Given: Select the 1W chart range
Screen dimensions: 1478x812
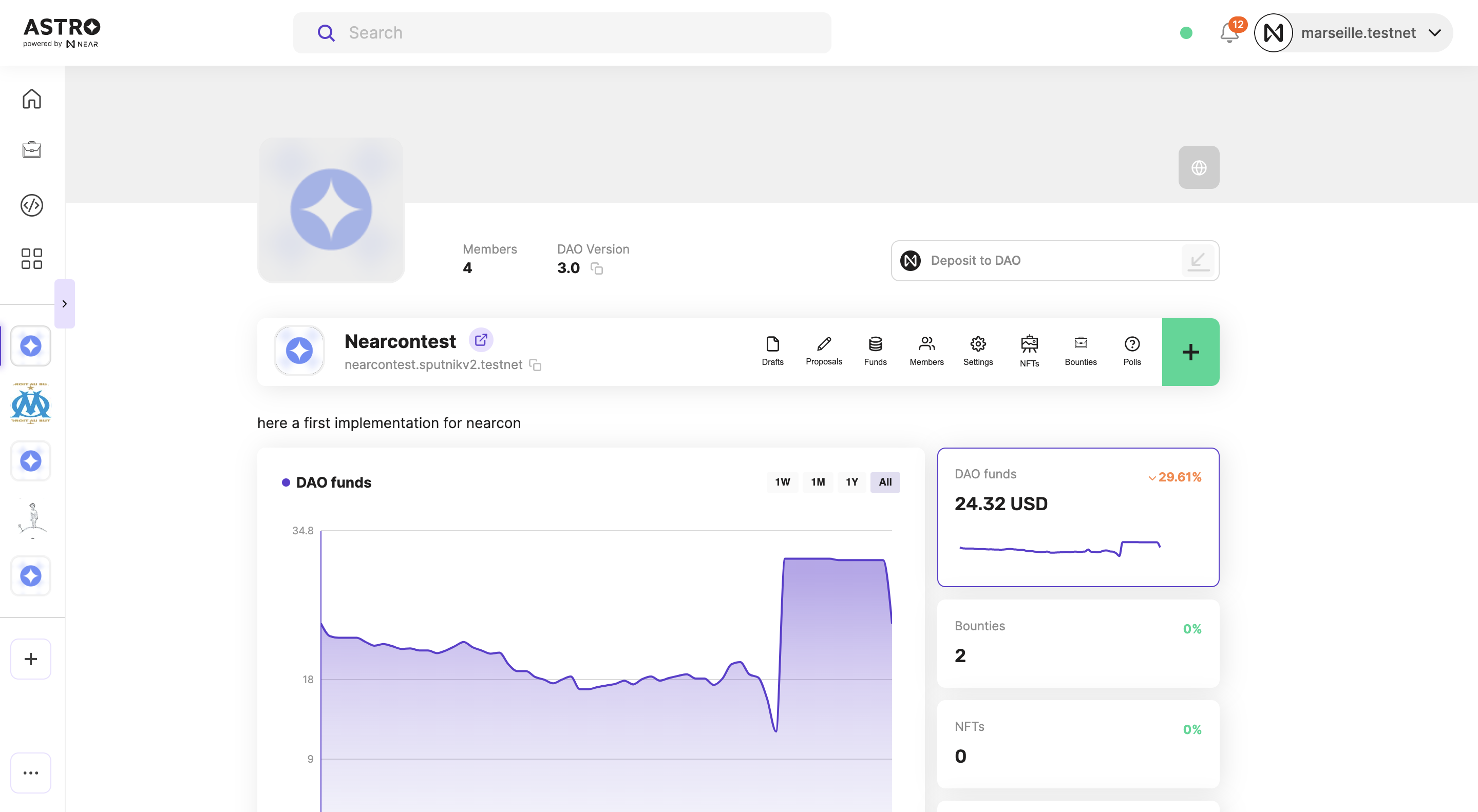Looking at the screenshot, I should click(x=782, y=482).
